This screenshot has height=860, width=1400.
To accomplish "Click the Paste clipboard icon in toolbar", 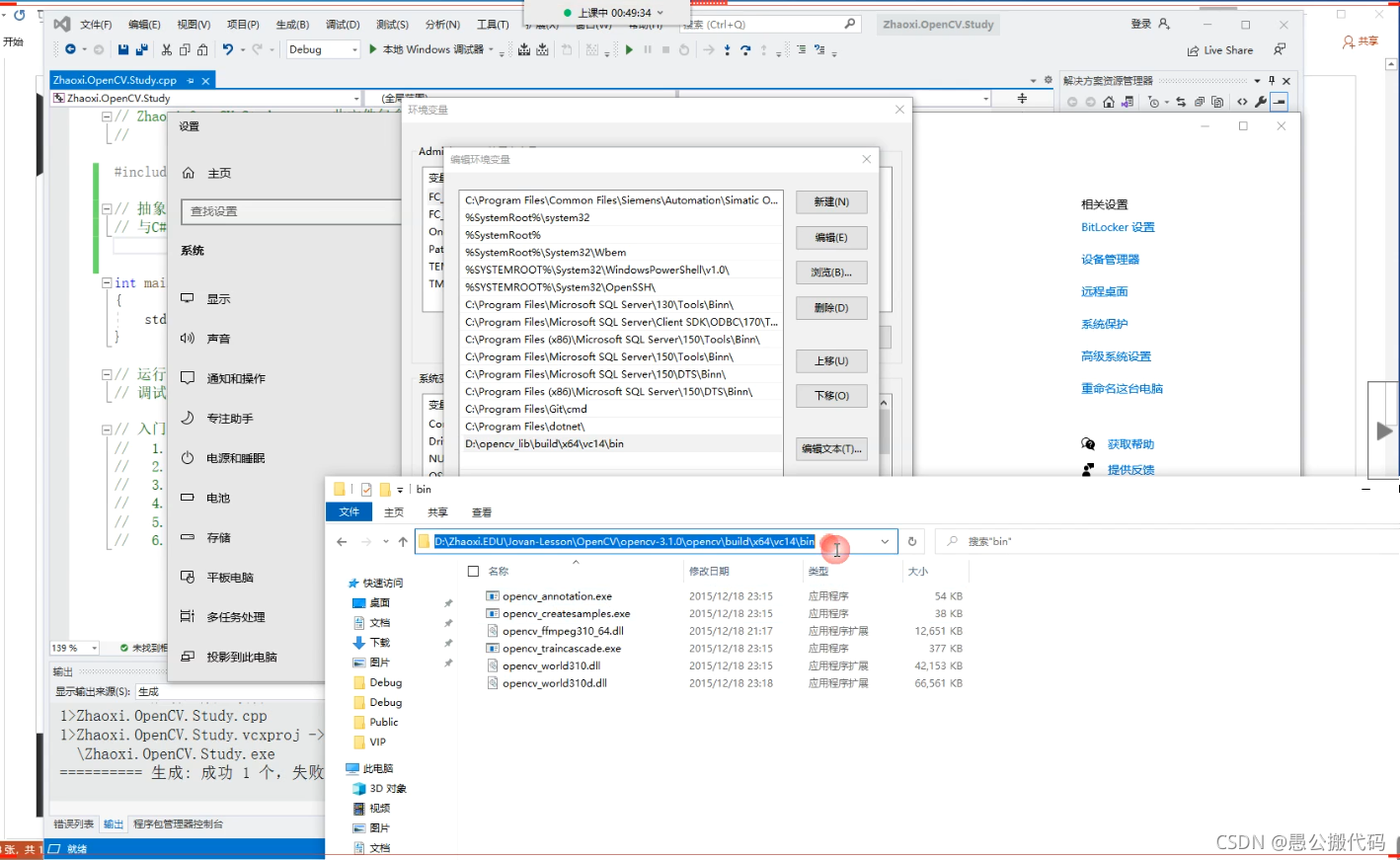I will [x=202, y=49].
